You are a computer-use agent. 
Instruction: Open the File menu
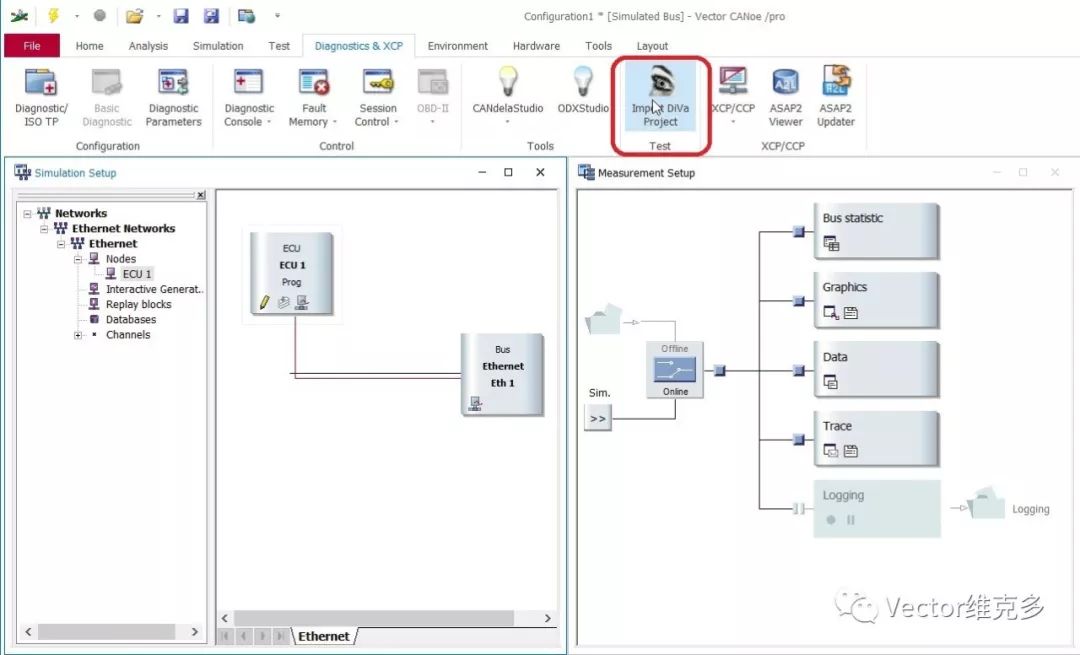pyautogui.click(x=32, y=45)
